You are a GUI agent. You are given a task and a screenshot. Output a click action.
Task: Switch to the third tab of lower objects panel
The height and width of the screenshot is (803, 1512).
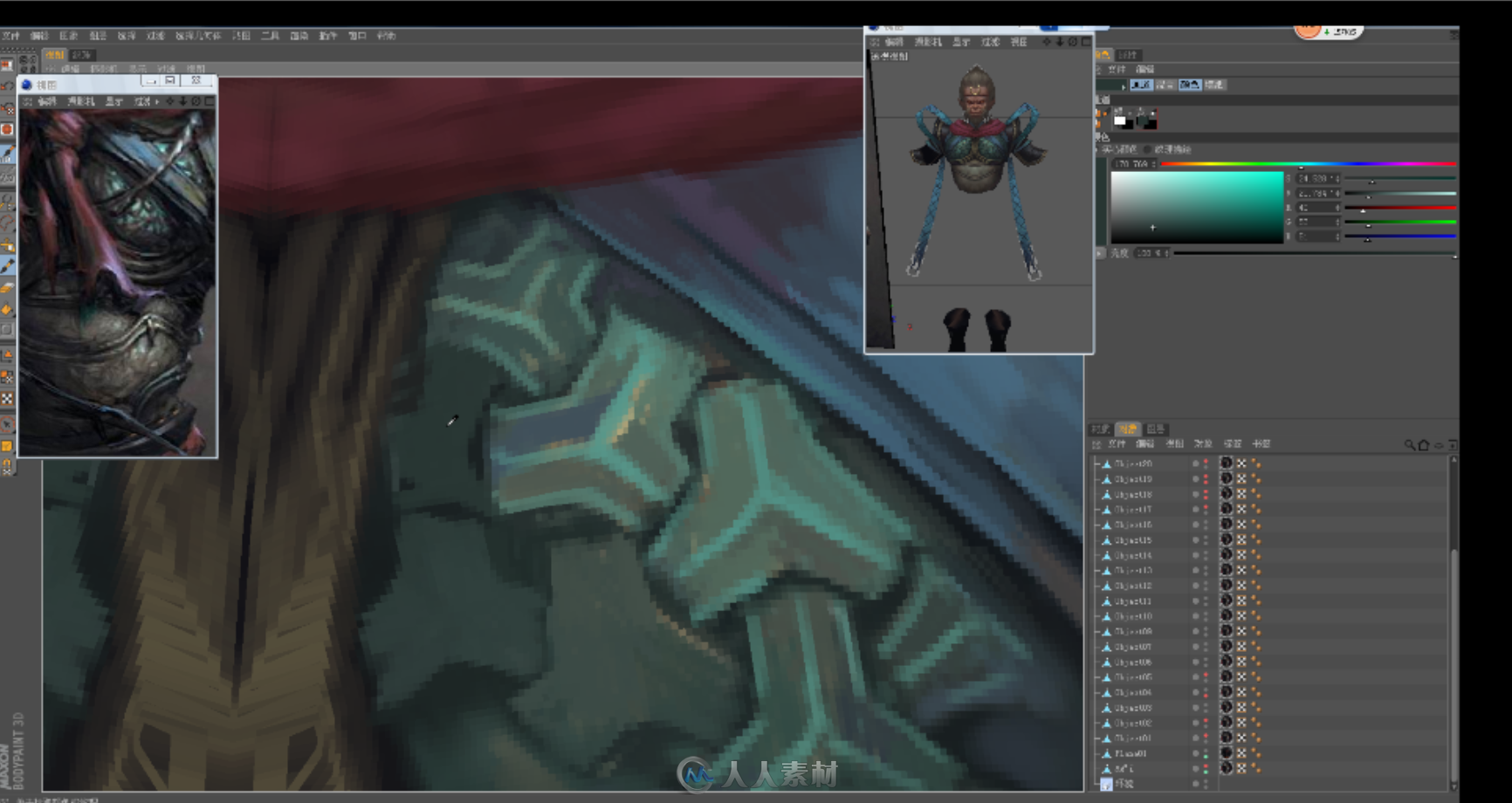pyautogui.click(x=1156, y=429)
